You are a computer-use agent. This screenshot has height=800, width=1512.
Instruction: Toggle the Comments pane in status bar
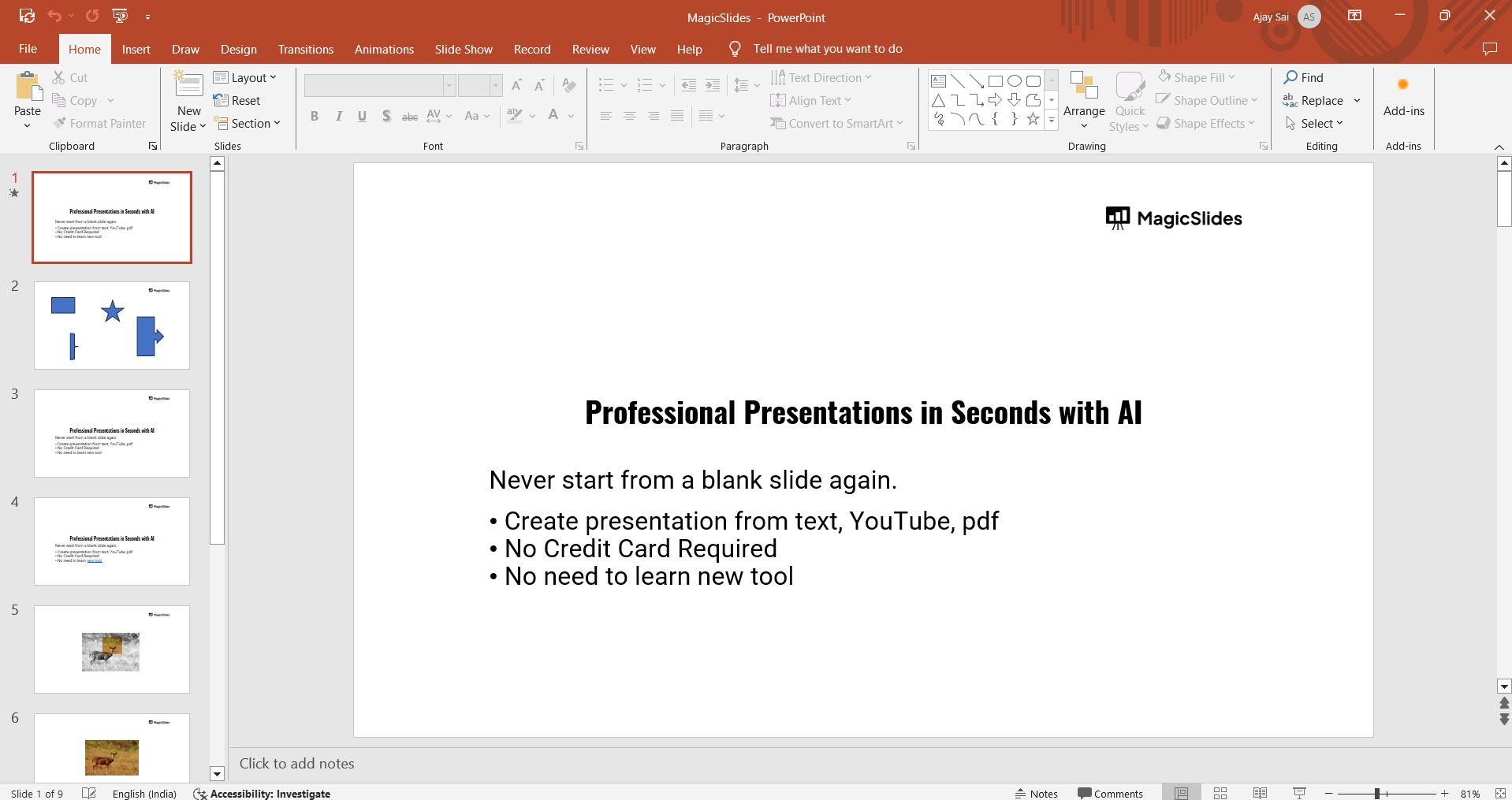(1110, 793)
